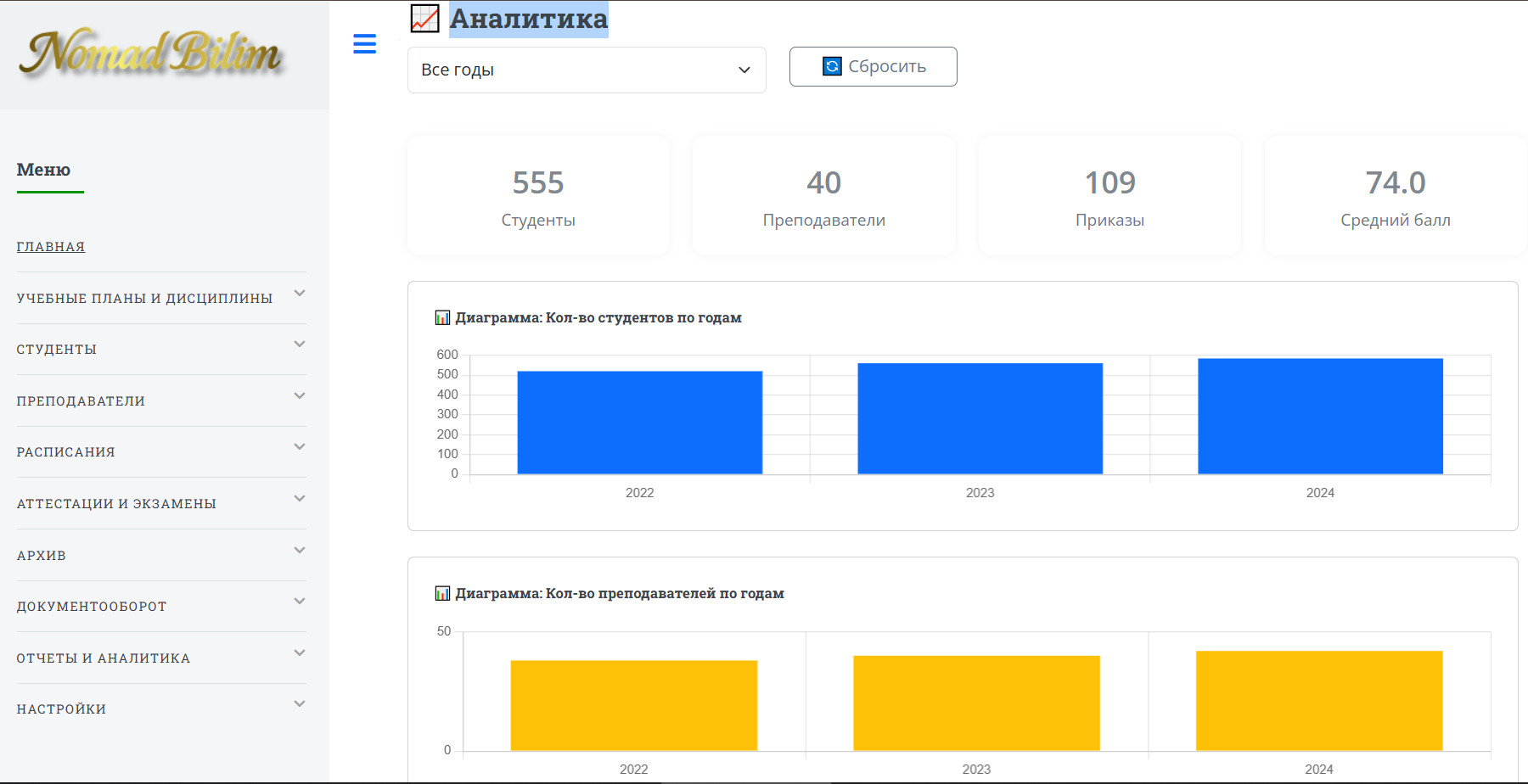Click the bar chart icon beside the students diagram title
Viewport: 1528px width, 784px height.
point(442,317)
